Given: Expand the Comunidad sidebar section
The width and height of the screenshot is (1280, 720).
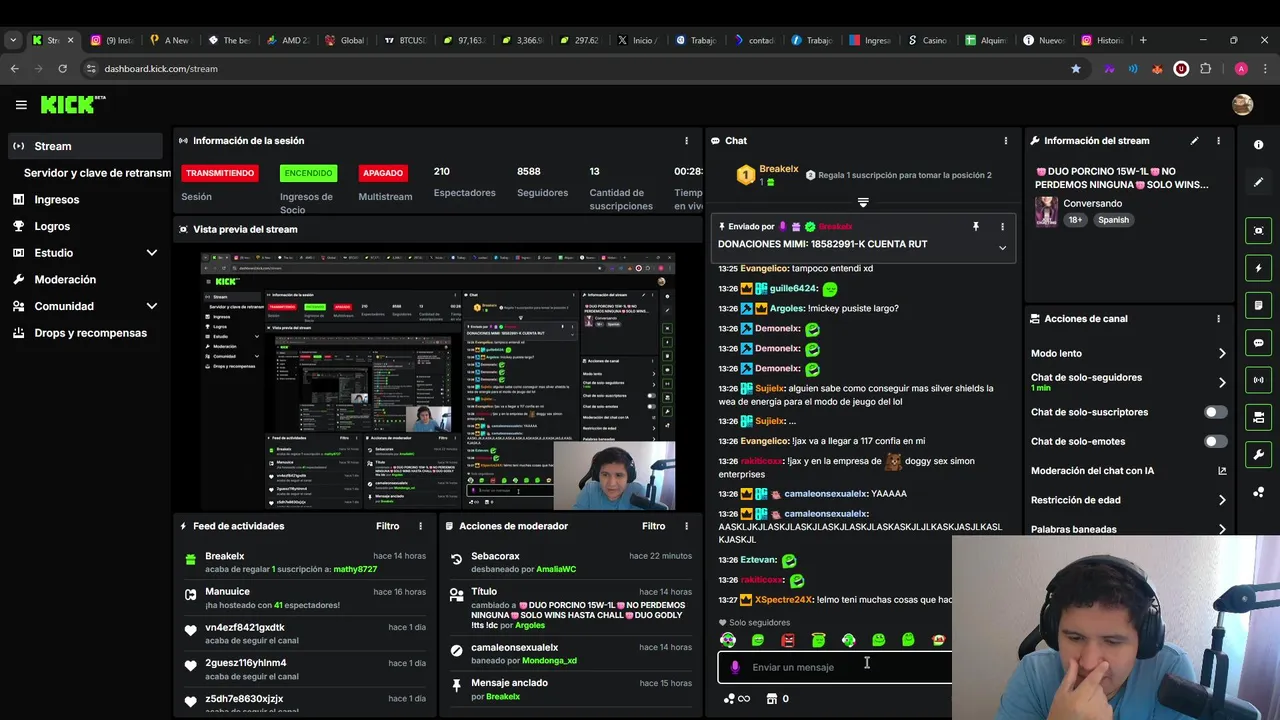Looking at the screenshot, I should pyautogui.click(x=152, y=306).
